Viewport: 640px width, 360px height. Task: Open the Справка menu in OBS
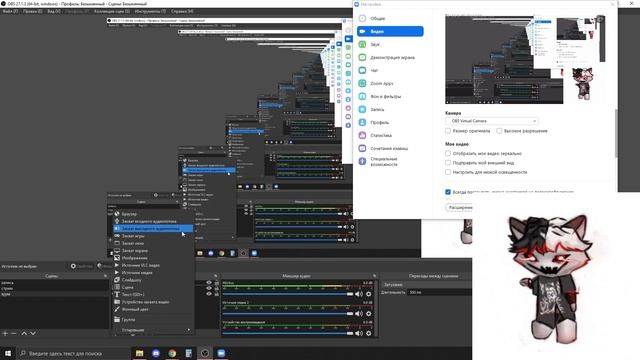click(182, 11)
